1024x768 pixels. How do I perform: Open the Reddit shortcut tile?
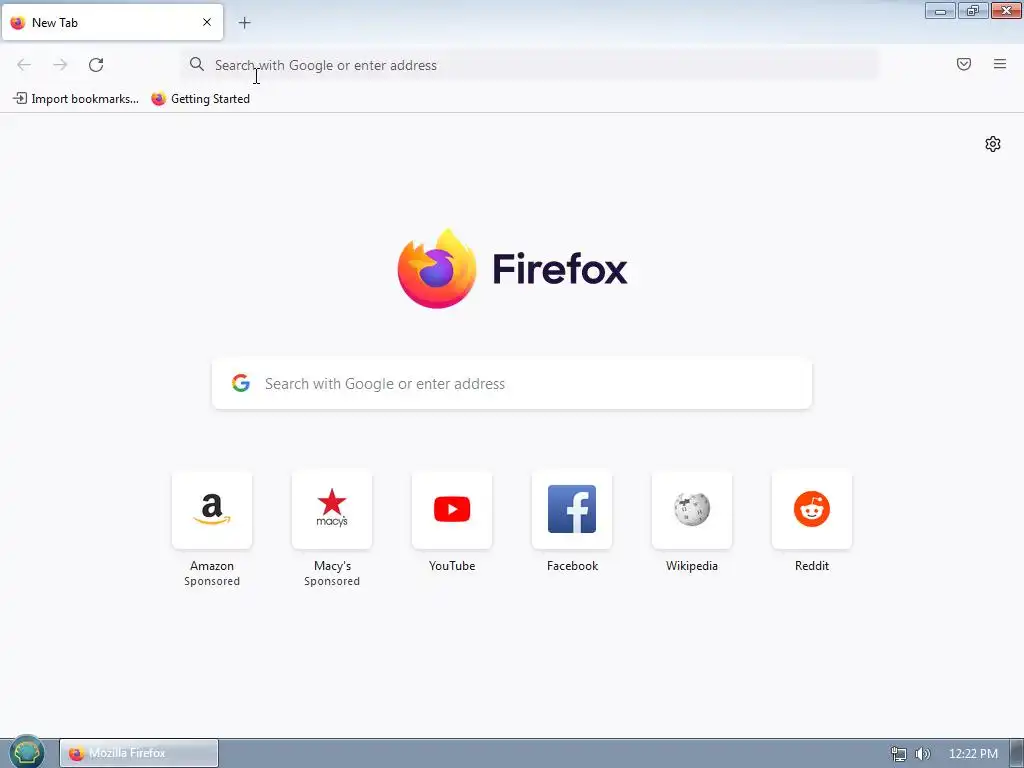812,509
